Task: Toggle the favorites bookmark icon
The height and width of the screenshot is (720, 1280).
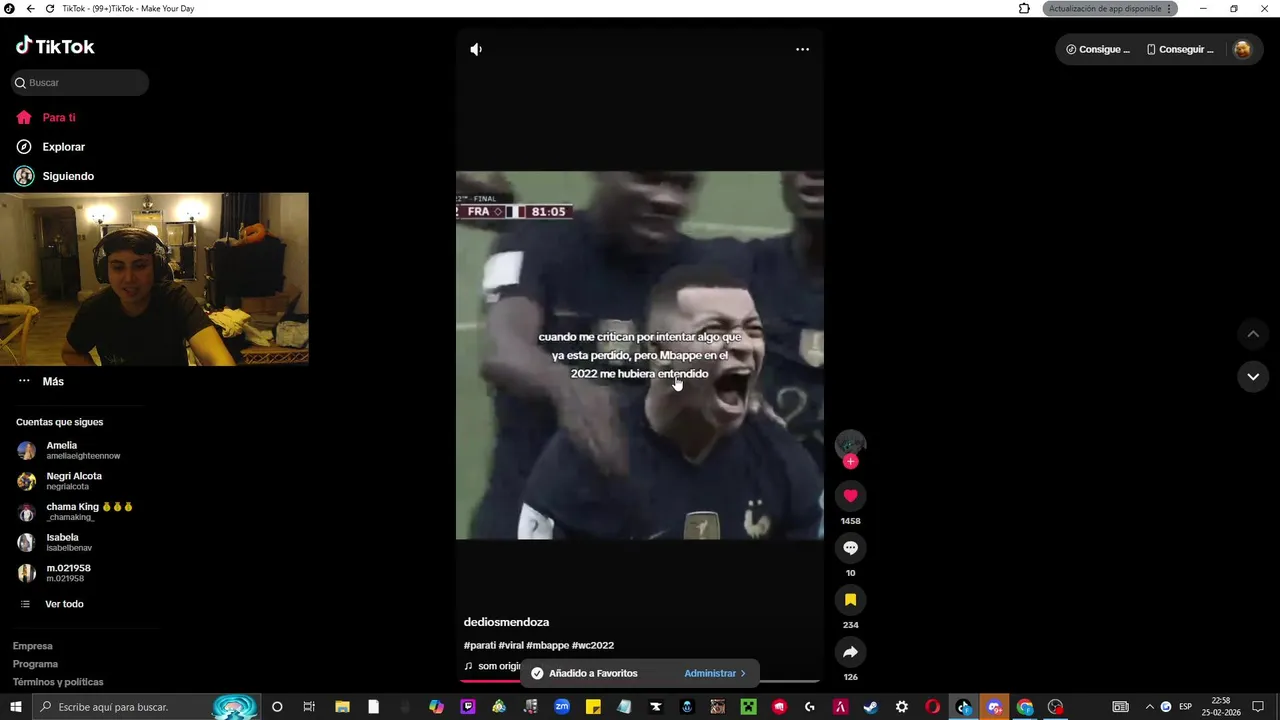Action: click(850, 600)
